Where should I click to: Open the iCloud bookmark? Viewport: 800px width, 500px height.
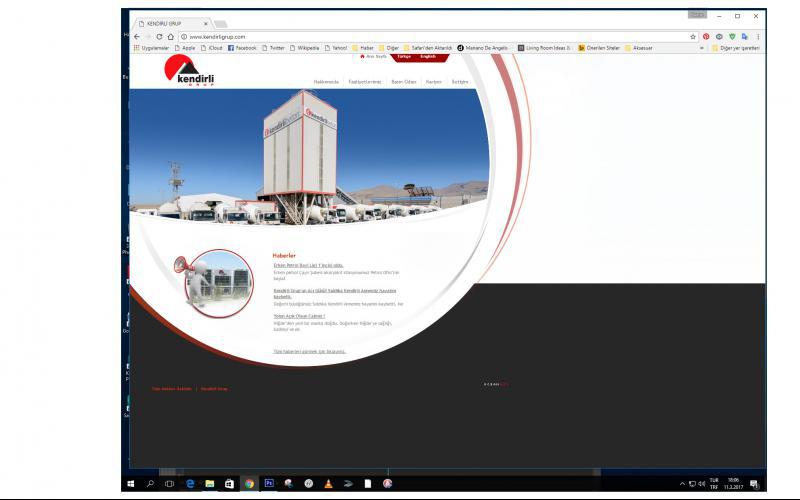click(212, 48)
